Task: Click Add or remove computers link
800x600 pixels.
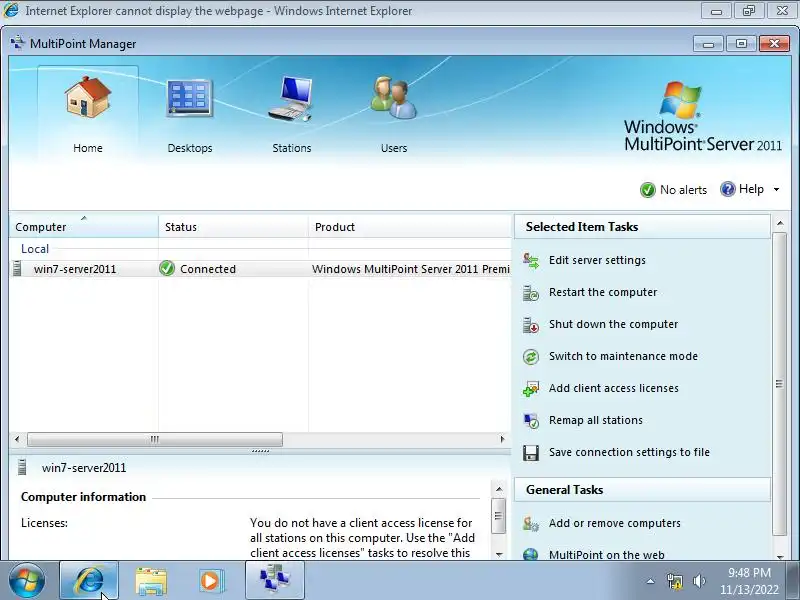Action: [x=614, y=523]
